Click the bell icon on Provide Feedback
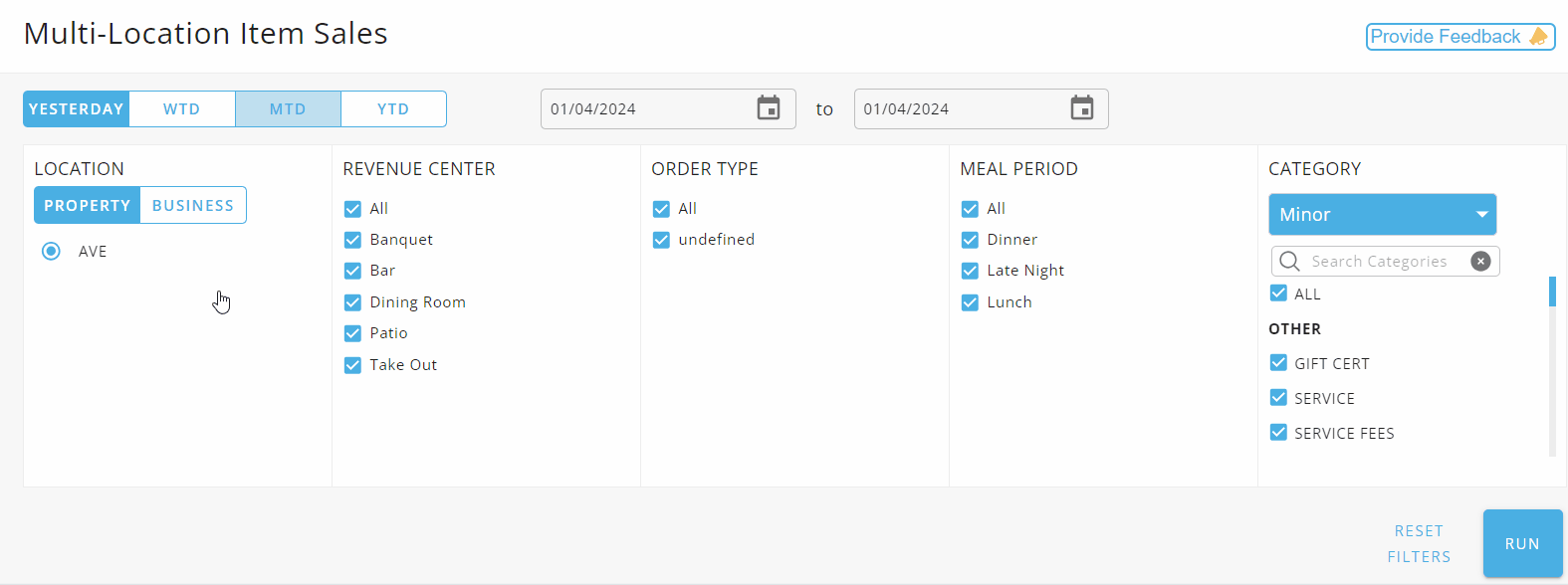Viewport: 1568px width, 585px height. [1538, 37]
